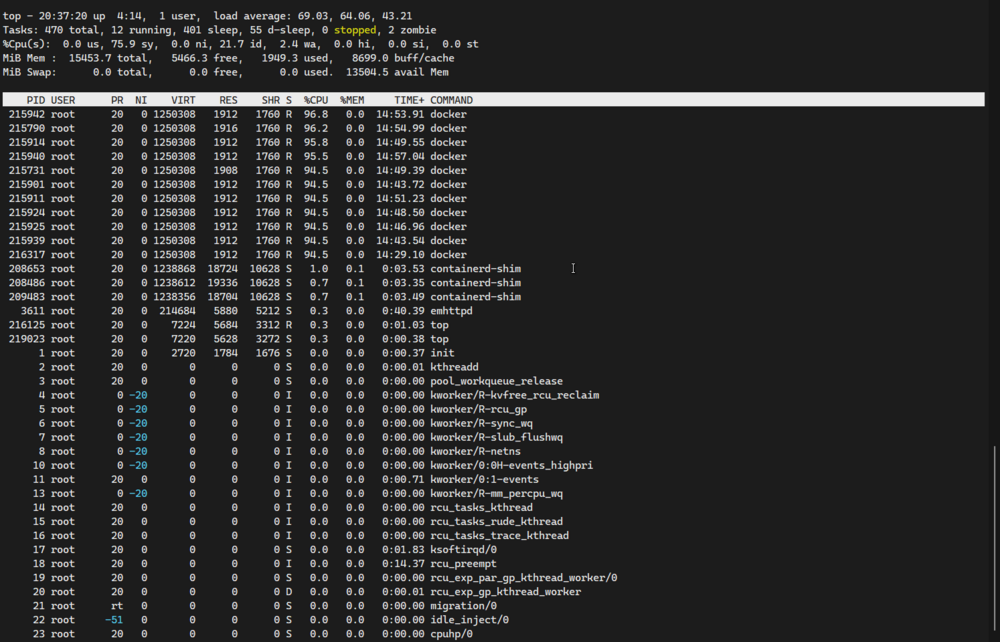
Task: Click the rcu_preempt command name
Action: 464,563
